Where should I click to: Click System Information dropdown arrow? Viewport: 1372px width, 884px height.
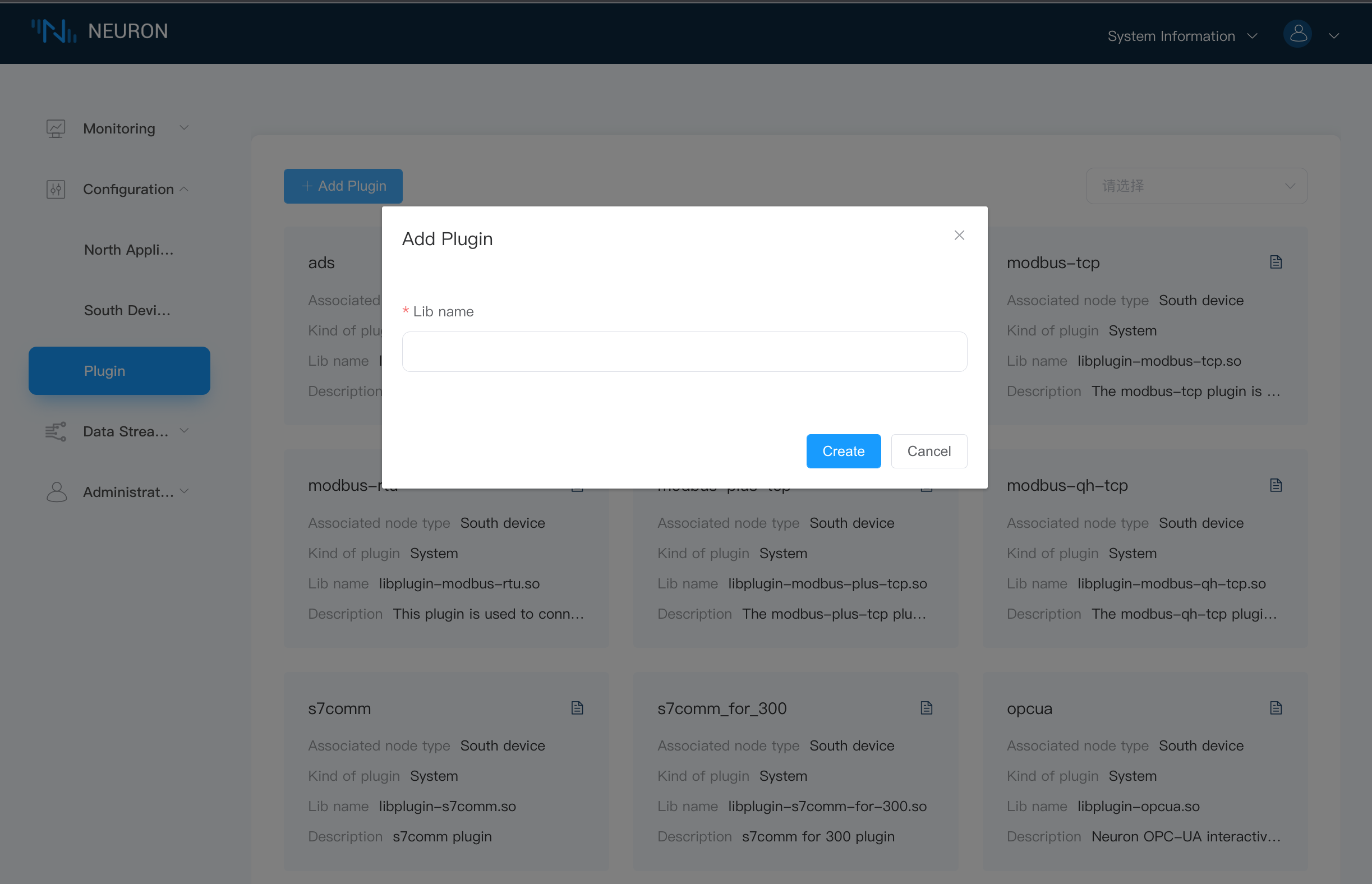pyautogui.click(x=1253, y=34)
